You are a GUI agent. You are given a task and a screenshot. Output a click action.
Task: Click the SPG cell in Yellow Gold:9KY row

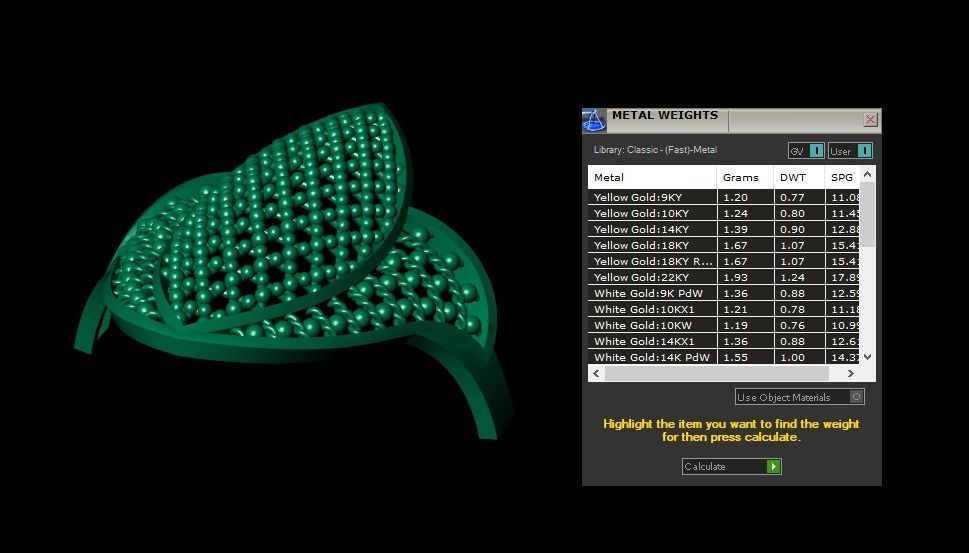tap(842, 197)
